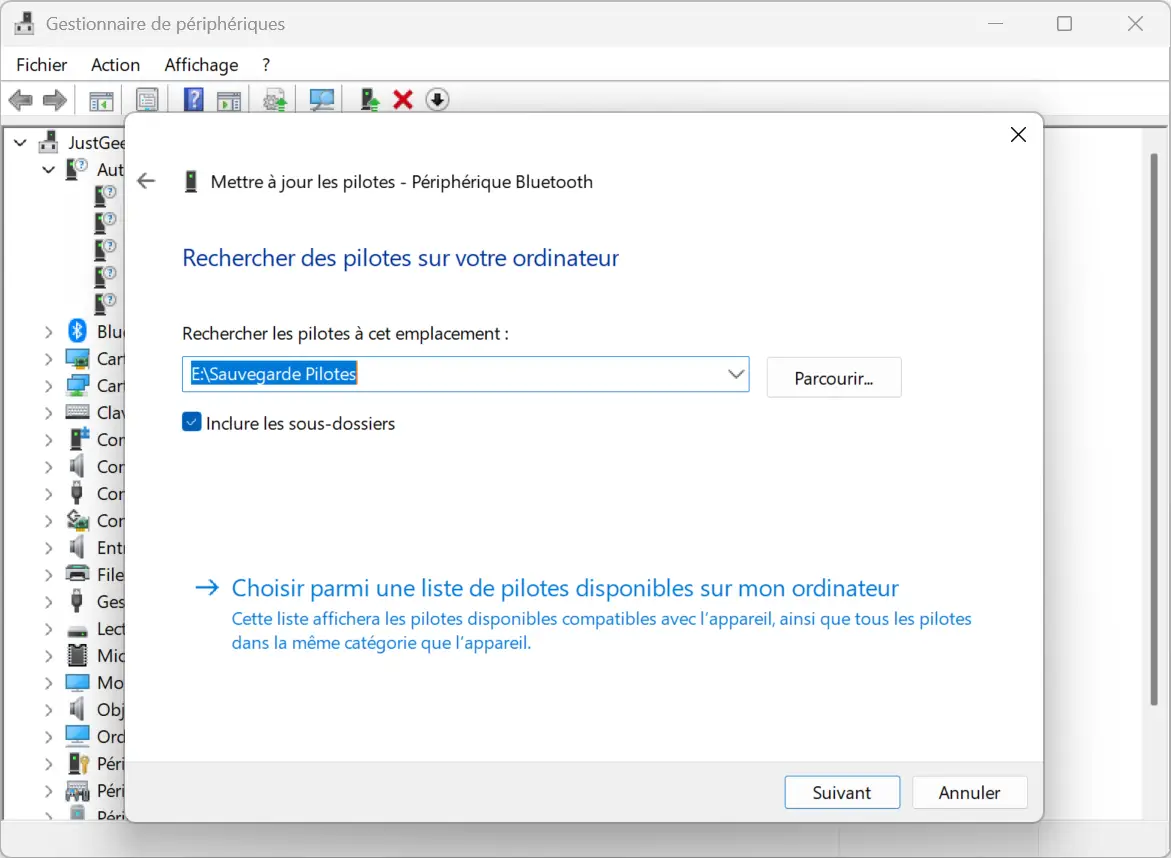Click the Parcourir... button
This screenshot has height=858, width=1171.
(833, 378)
